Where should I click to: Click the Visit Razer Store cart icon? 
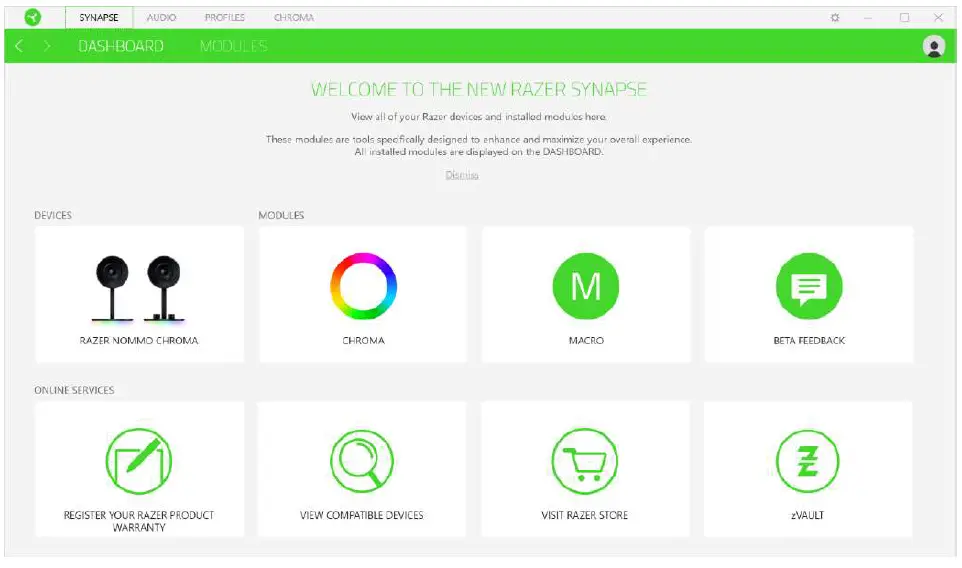585,461
